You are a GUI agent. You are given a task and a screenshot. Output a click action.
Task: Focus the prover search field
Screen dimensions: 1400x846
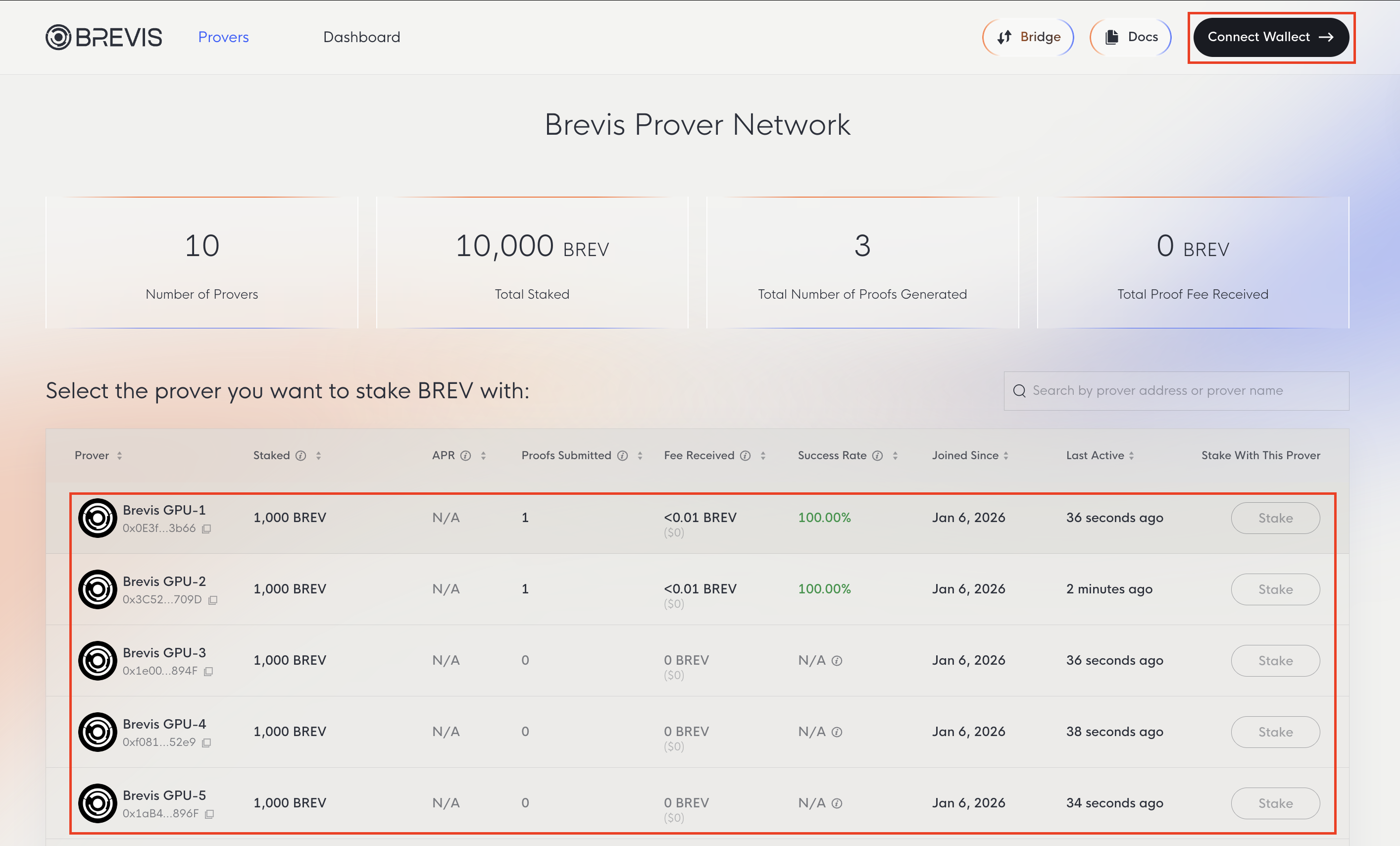pos(1182,391)
